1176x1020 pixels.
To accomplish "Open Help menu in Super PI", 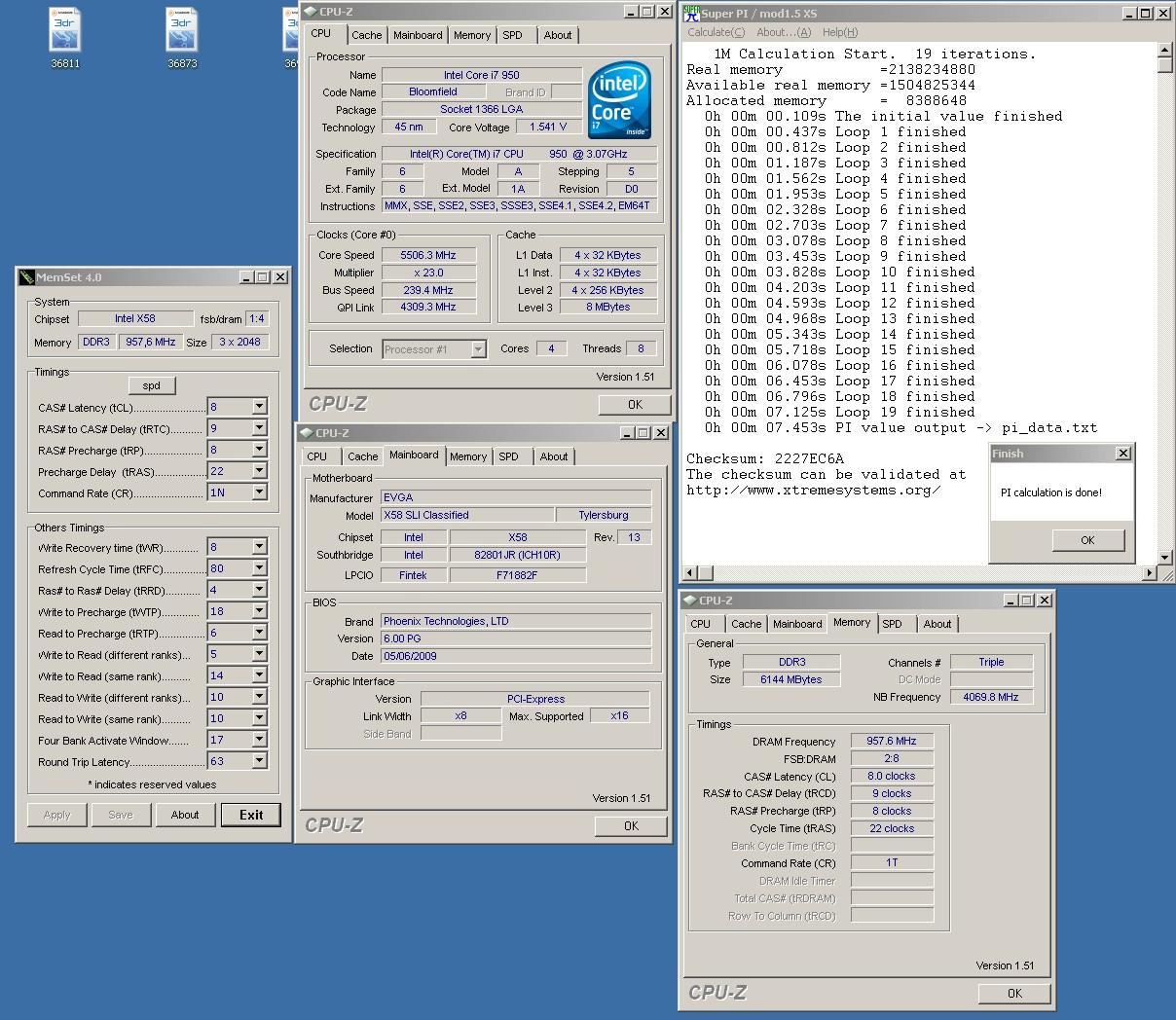I will [839, 32].
